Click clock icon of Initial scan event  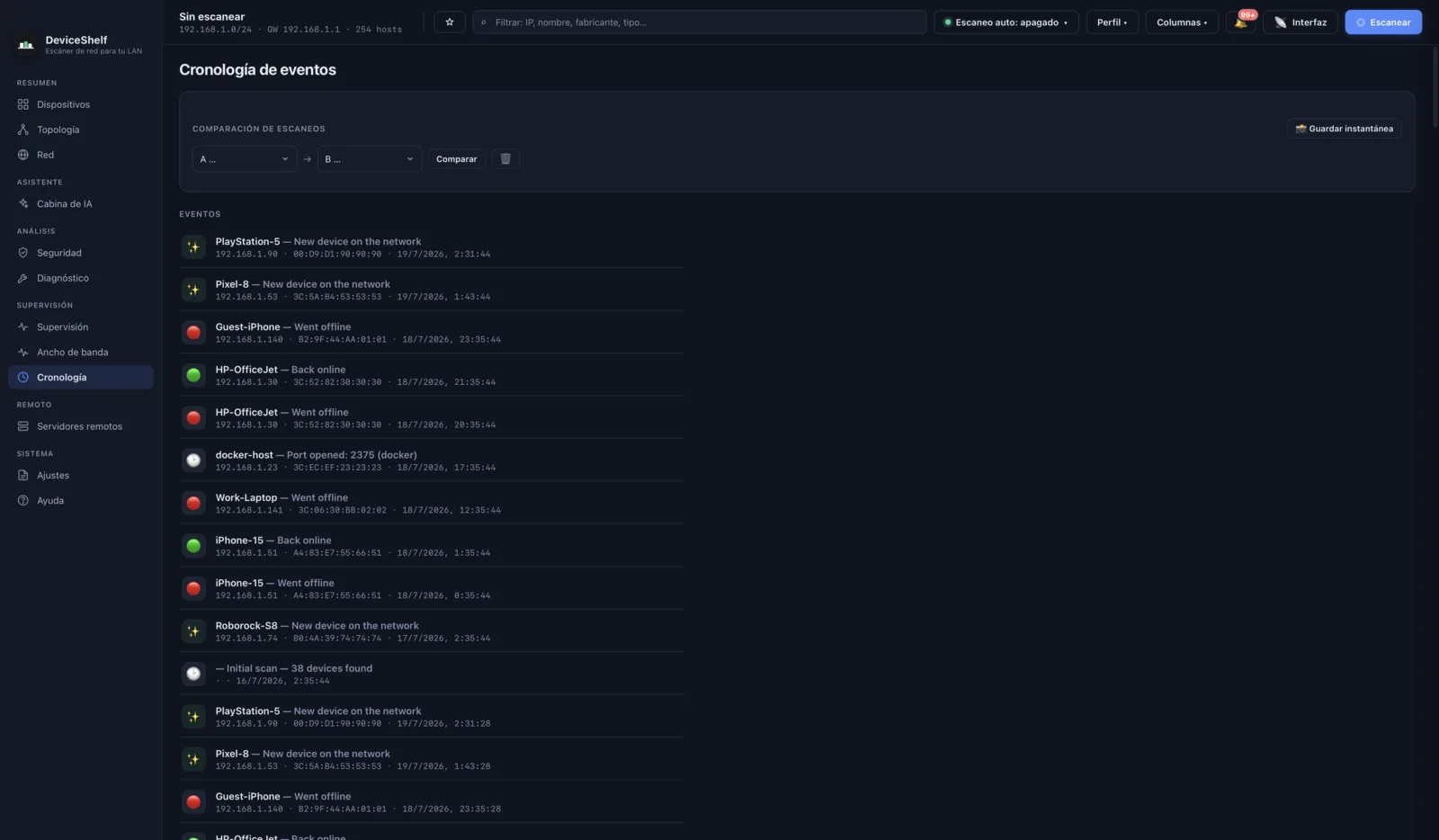coord(193,674)
